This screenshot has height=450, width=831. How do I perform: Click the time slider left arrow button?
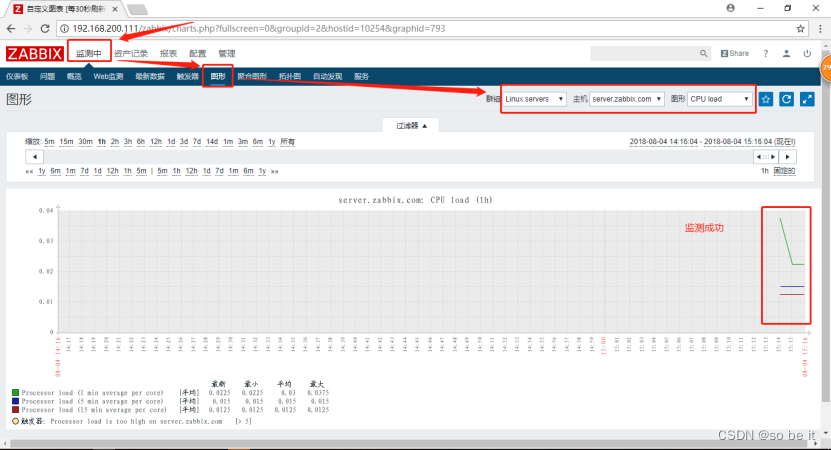[x=34, y=157]
